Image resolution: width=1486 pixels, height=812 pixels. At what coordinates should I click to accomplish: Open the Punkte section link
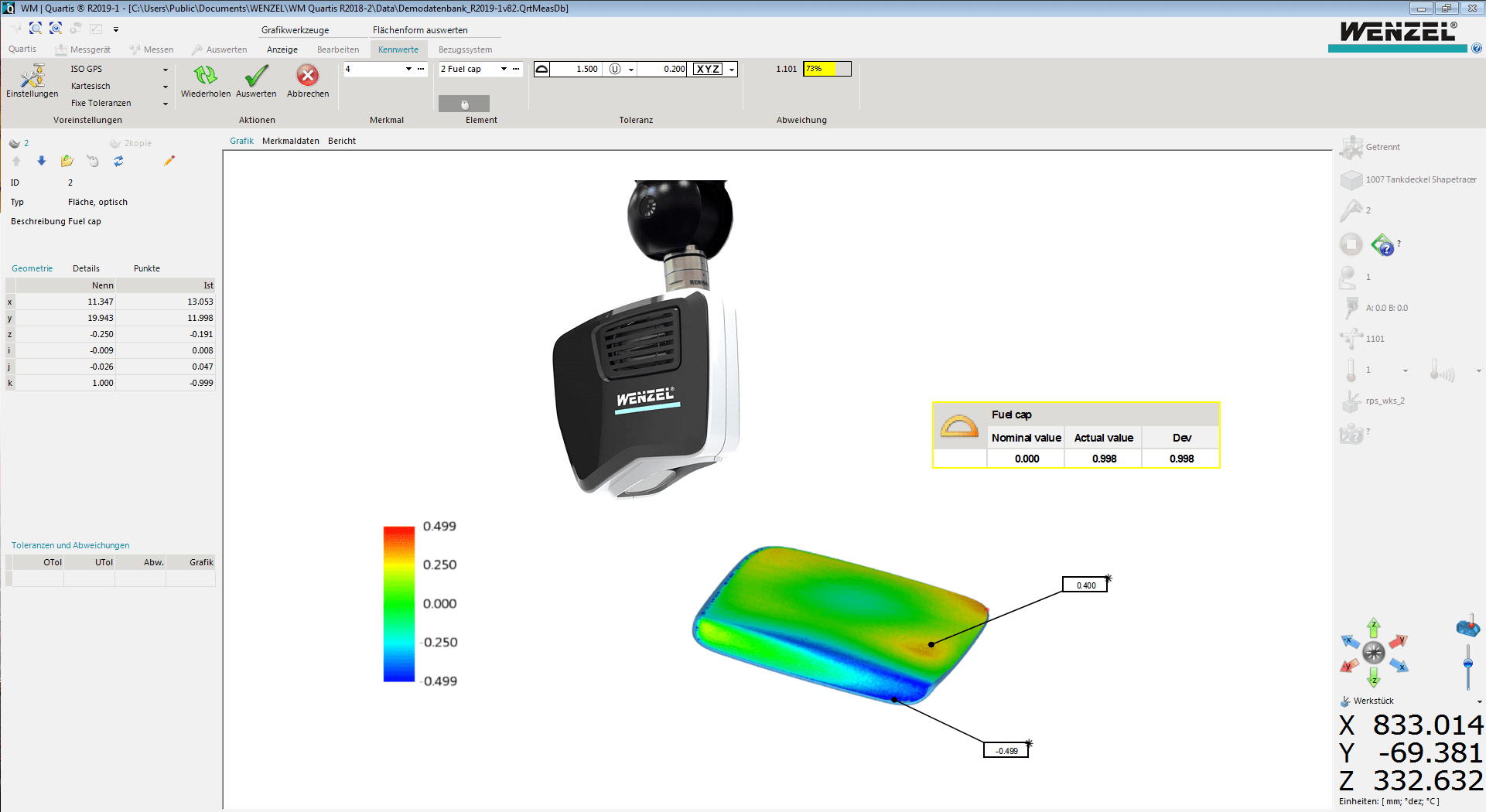tap(146, 268)
